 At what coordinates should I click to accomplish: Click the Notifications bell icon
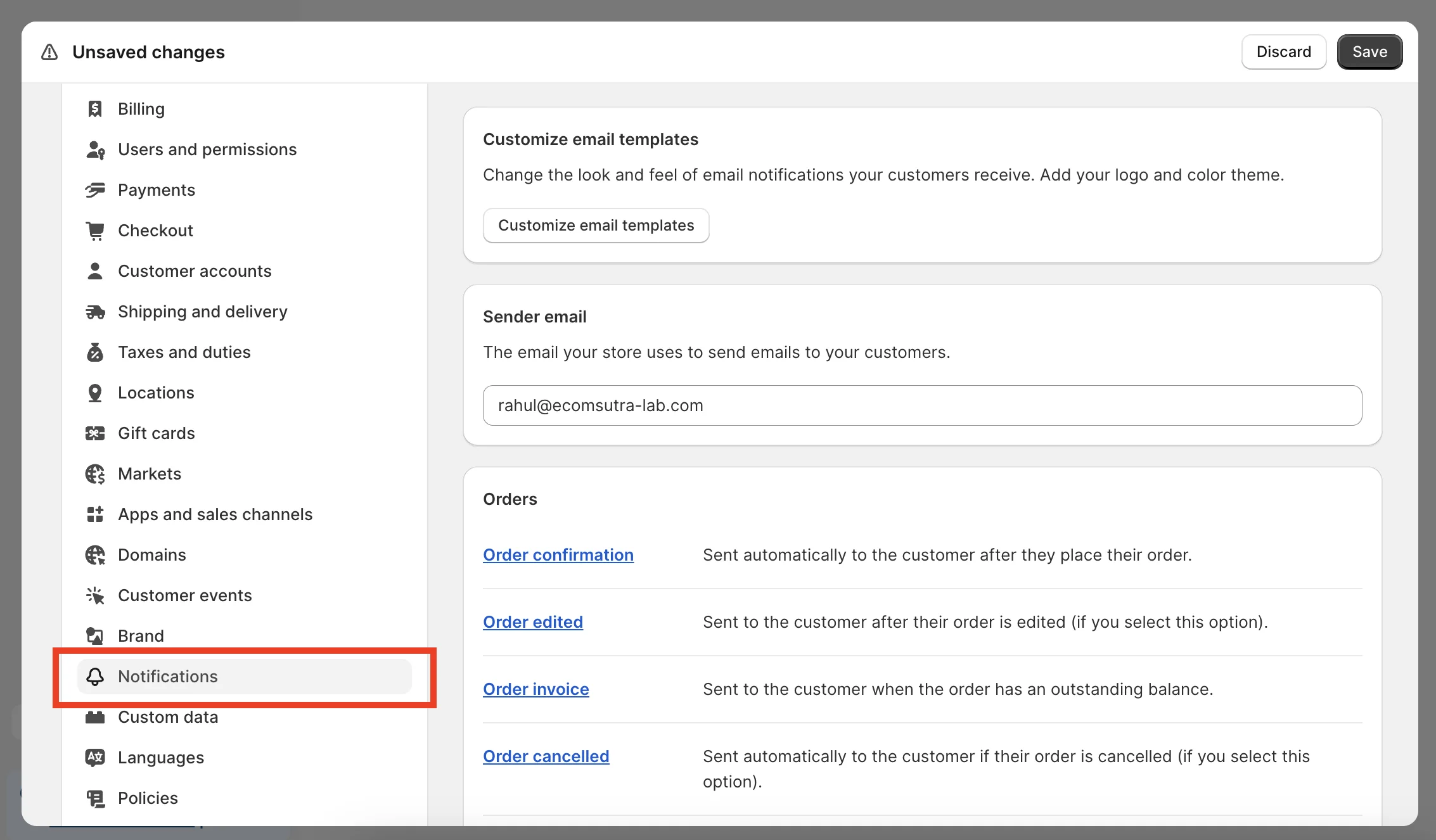(95, 677)
